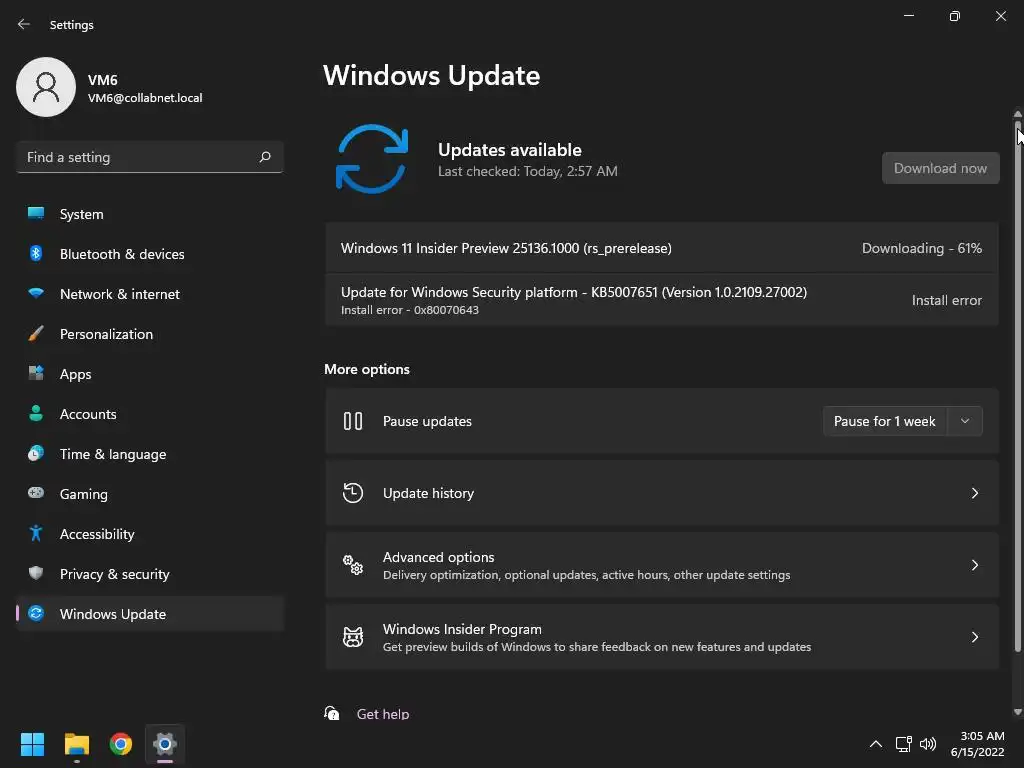Click the Advanced options gears icon

coord(353,565)
